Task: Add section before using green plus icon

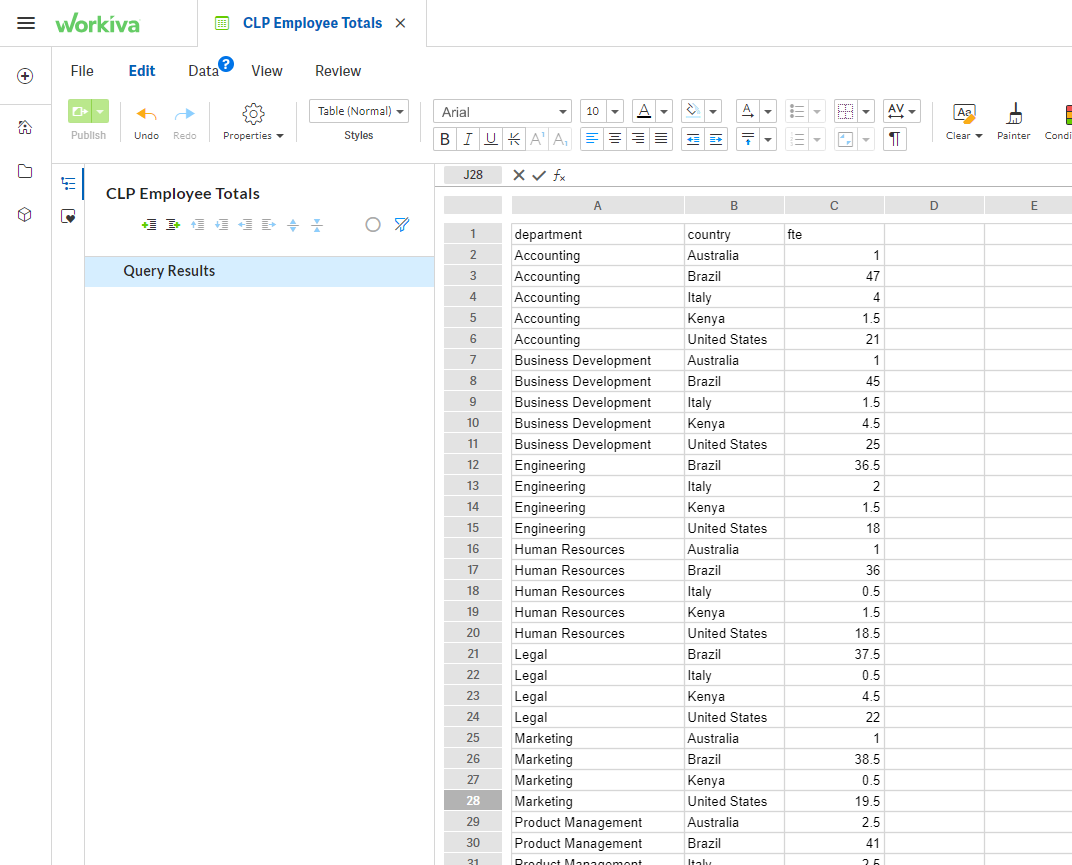Action: [149, 225]
